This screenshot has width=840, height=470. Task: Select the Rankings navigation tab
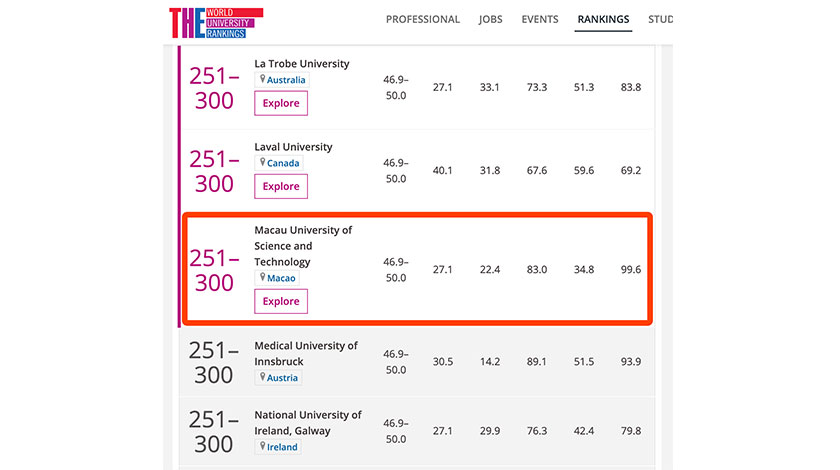click(604, 20)
